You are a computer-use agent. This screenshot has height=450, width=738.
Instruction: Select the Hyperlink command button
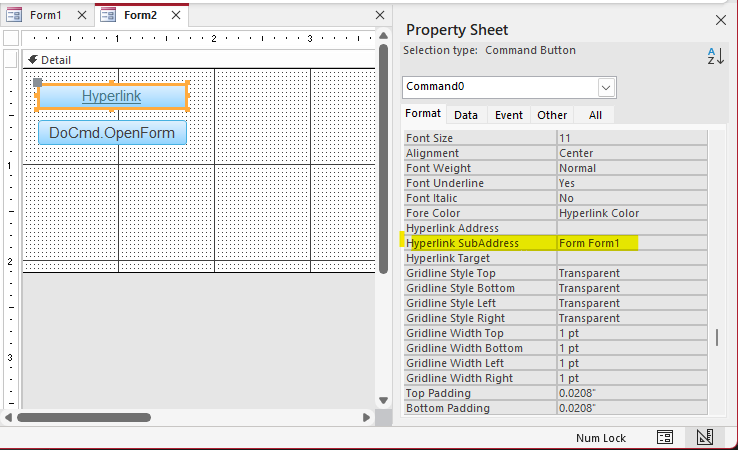click(x=112, y=96)
